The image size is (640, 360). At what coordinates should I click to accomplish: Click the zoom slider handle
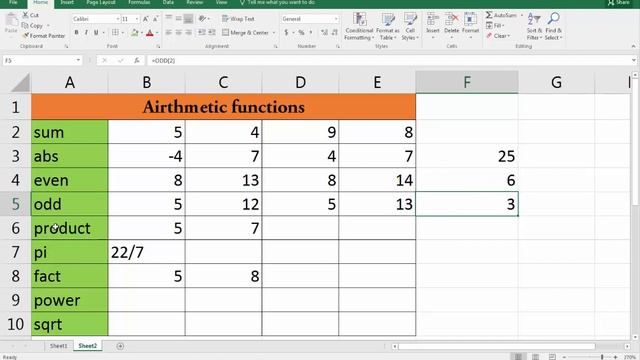click(x=602, y=357)
